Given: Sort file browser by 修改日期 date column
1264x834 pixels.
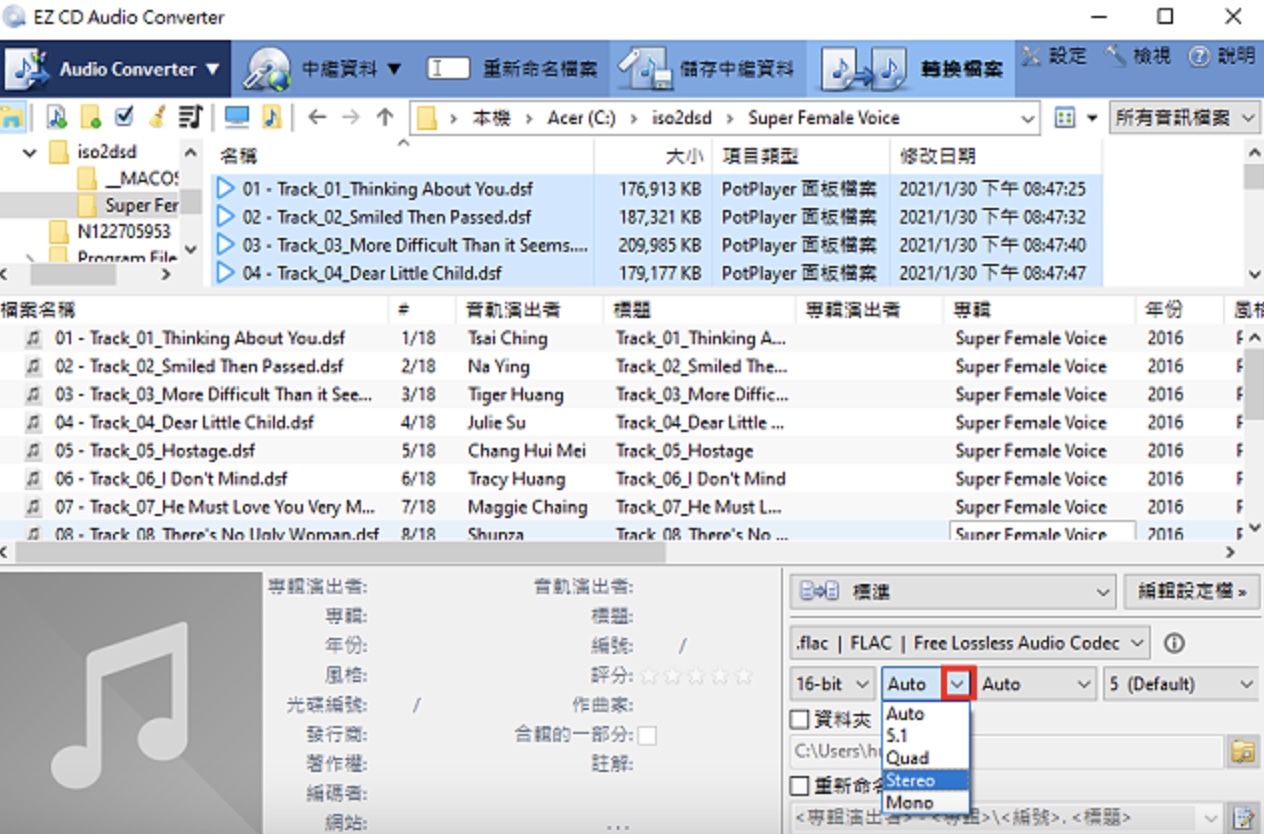Looking at the screenshot, I should tap(996, 156).
